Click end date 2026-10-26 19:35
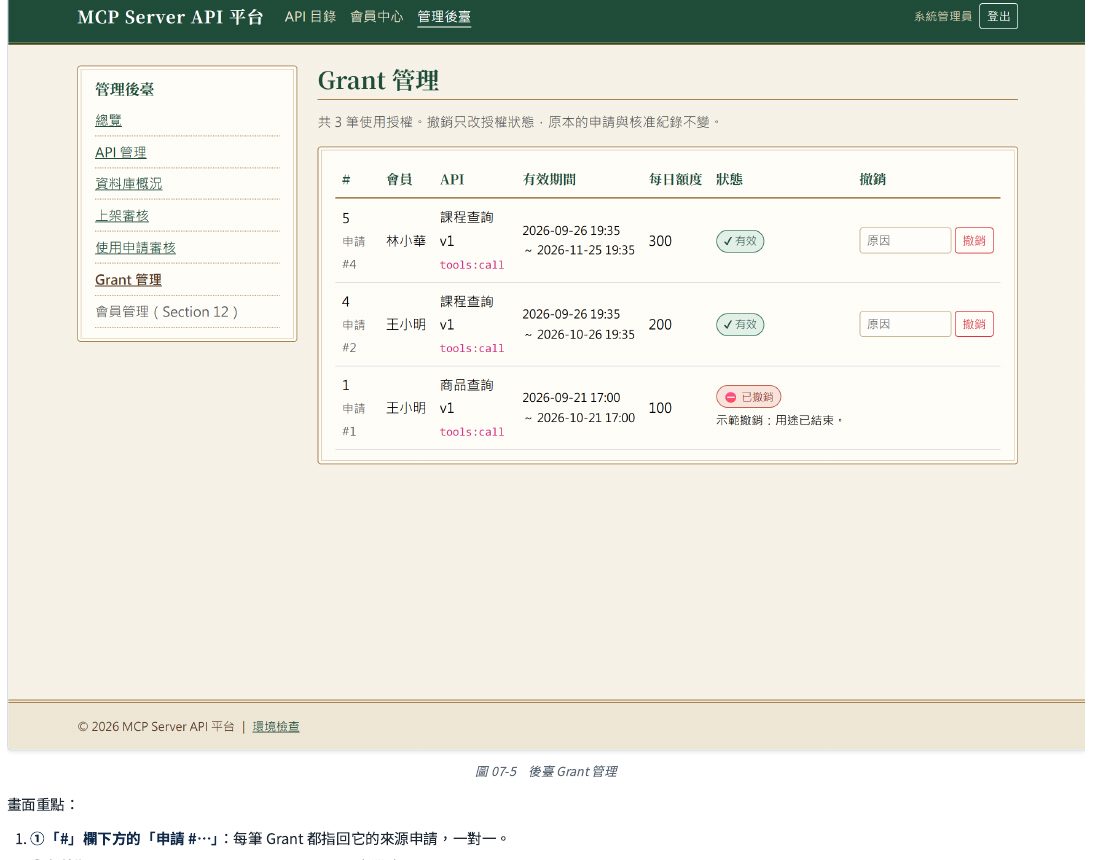Viewport: 1093px width, 860px height. point(586,335)
